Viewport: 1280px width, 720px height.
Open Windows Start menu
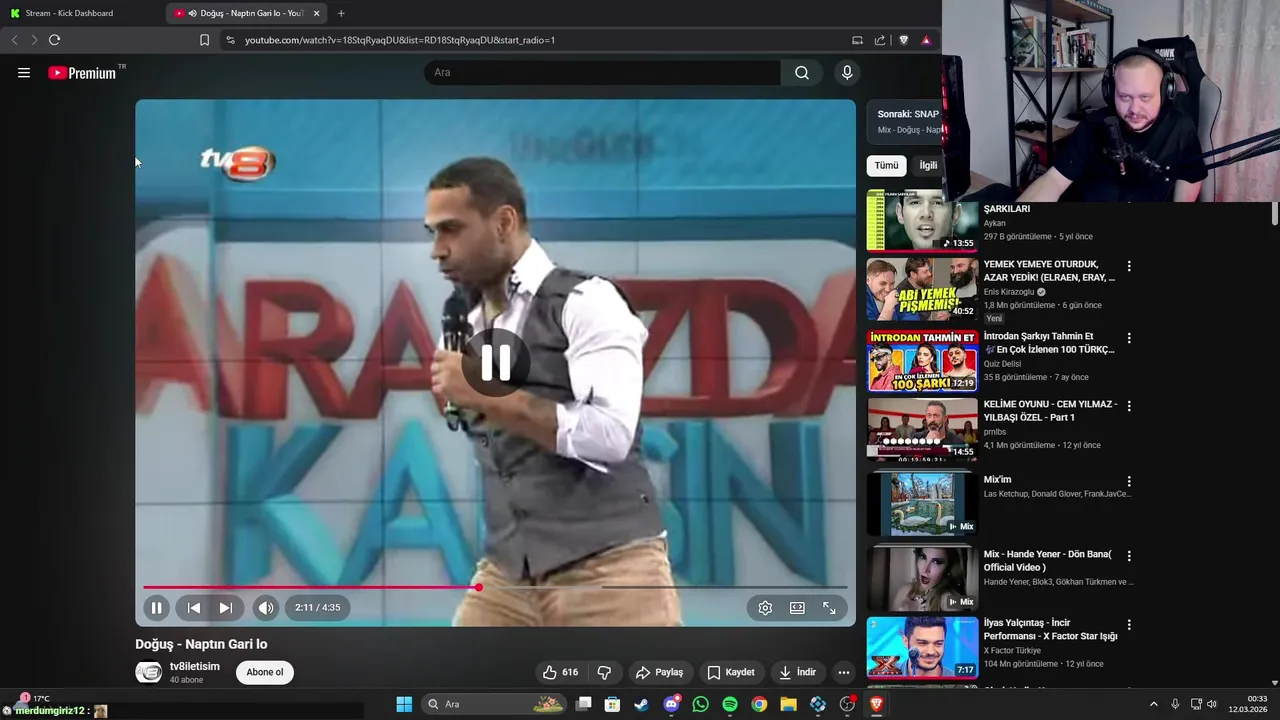point(404,704)
